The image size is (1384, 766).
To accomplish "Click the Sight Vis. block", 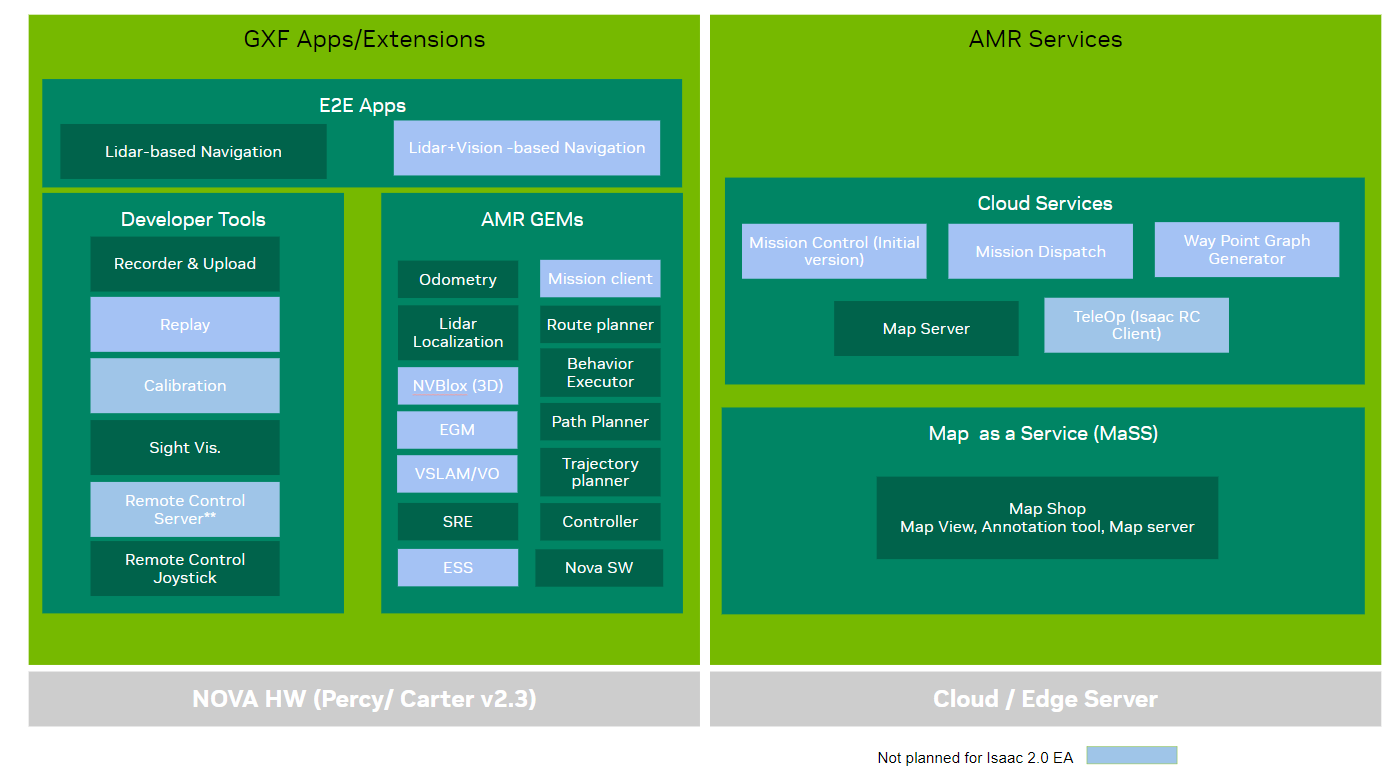I will (185, 448).
